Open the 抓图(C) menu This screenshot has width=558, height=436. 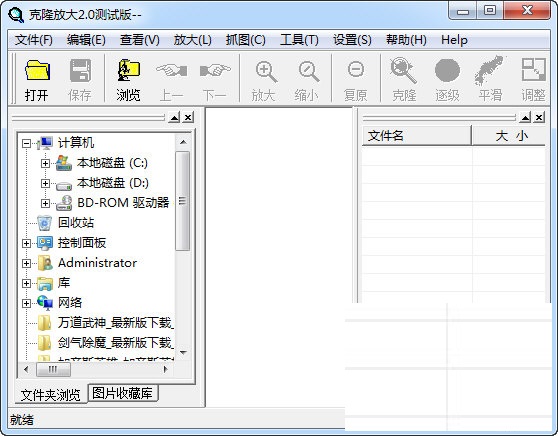pyautogui.click(x=246, y=40)
